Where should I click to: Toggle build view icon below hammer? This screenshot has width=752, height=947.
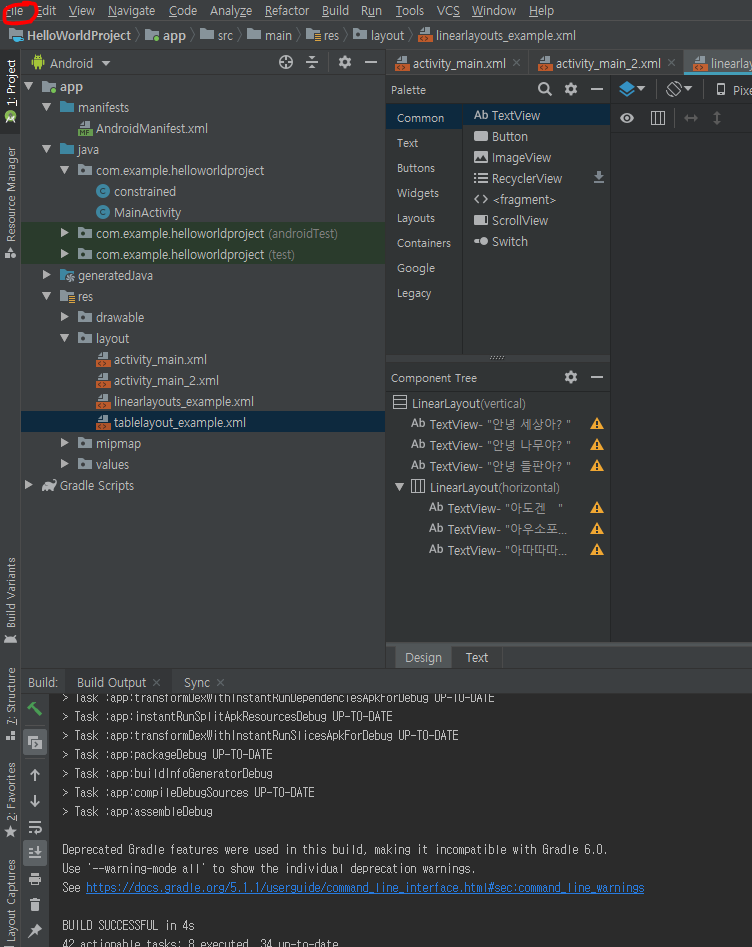[x=35, y=742]
